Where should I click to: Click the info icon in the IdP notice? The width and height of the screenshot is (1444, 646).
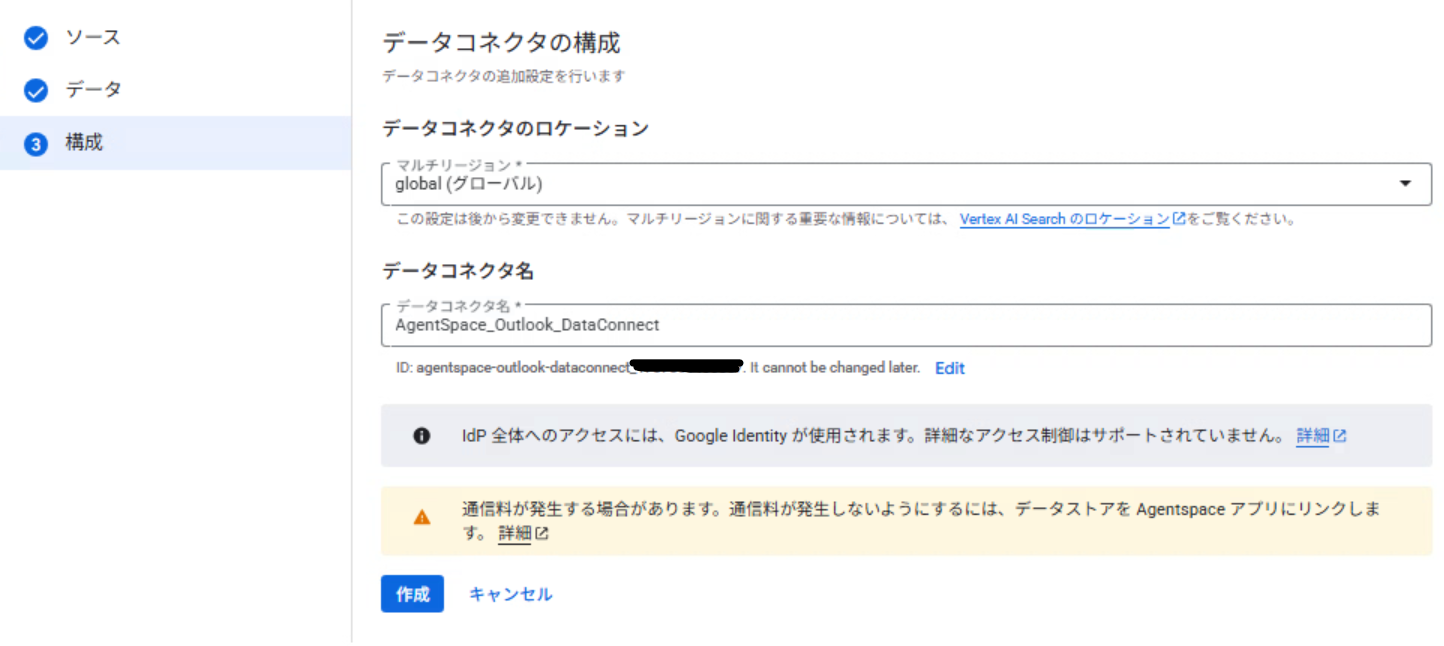421,435
